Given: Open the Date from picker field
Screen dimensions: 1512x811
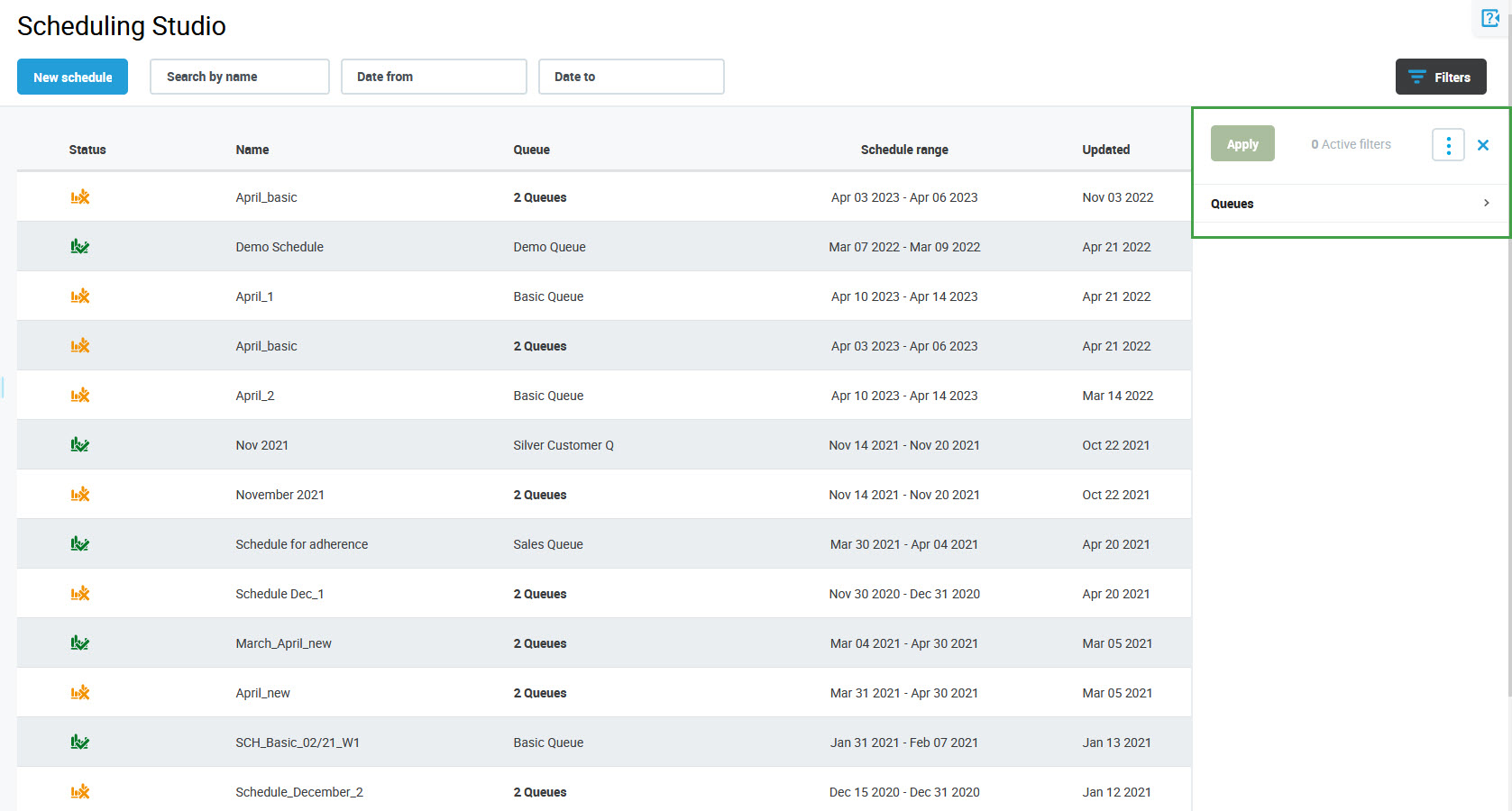Looking at the screenshot, I should (x=434, y=77).
